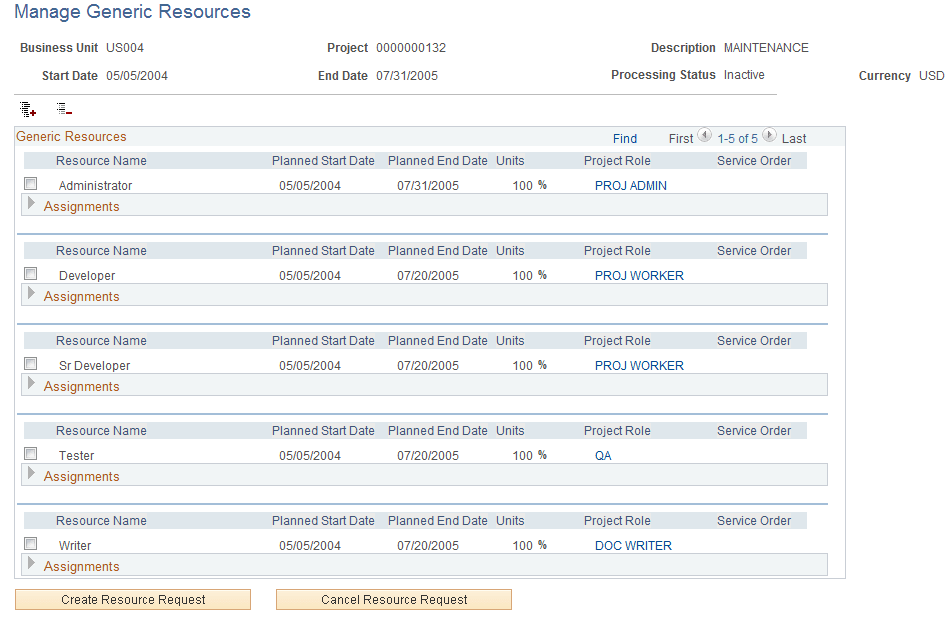The height and width of the screenshot is (617, 952).
Task: Click the Cancel Resource Request button
Action: click(x=393, y=599)
